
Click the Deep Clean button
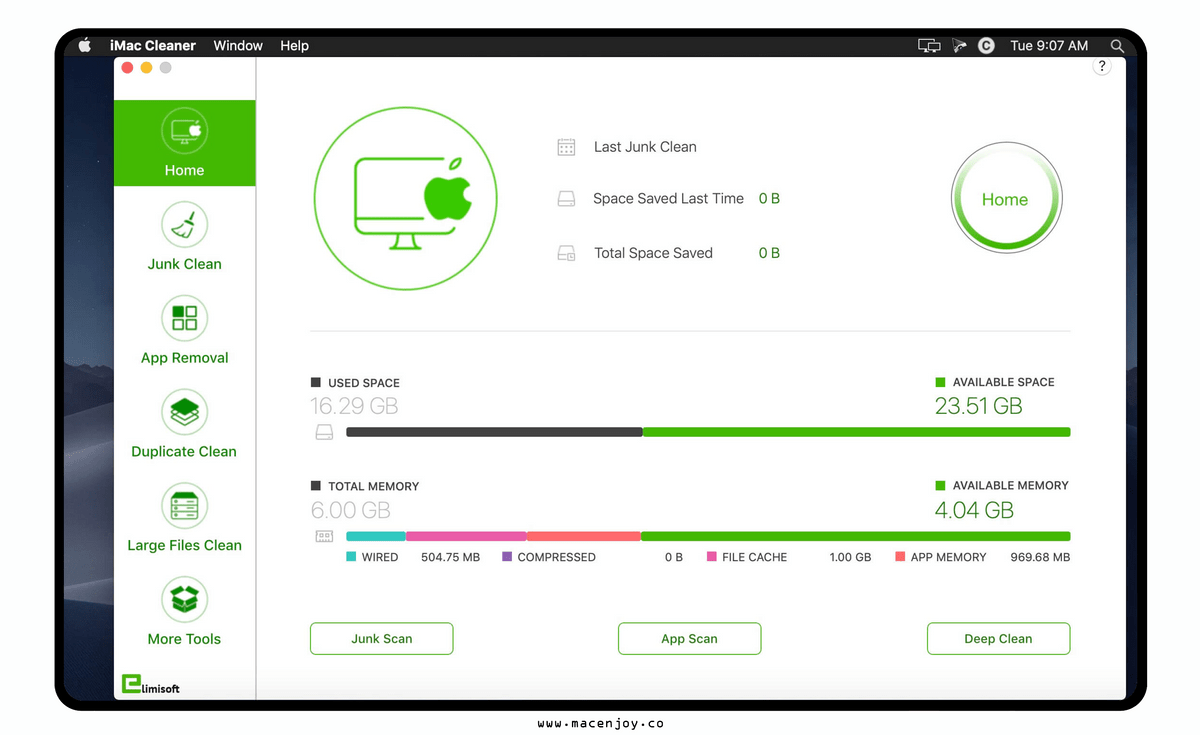point(999,639)
